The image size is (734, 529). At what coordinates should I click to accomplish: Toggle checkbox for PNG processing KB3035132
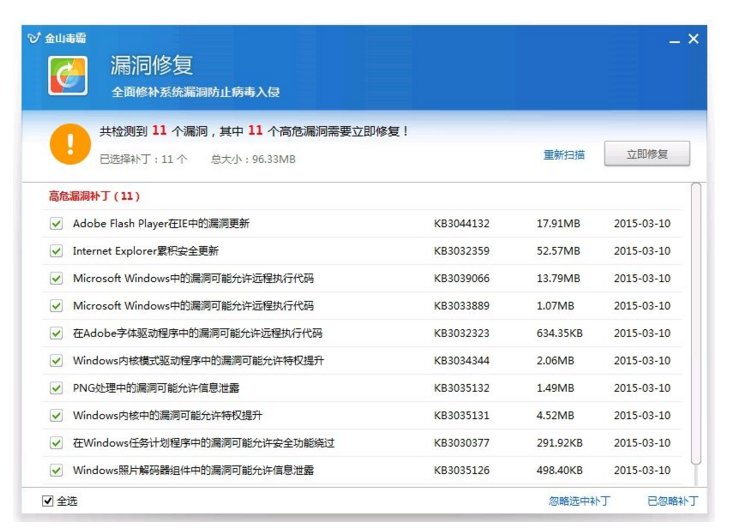click(x=56, y=388)
